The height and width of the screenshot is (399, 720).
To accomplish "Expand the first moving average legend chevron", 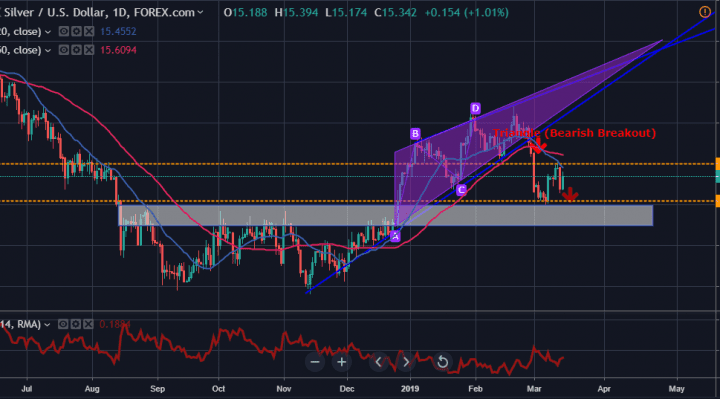I will 48,32.
